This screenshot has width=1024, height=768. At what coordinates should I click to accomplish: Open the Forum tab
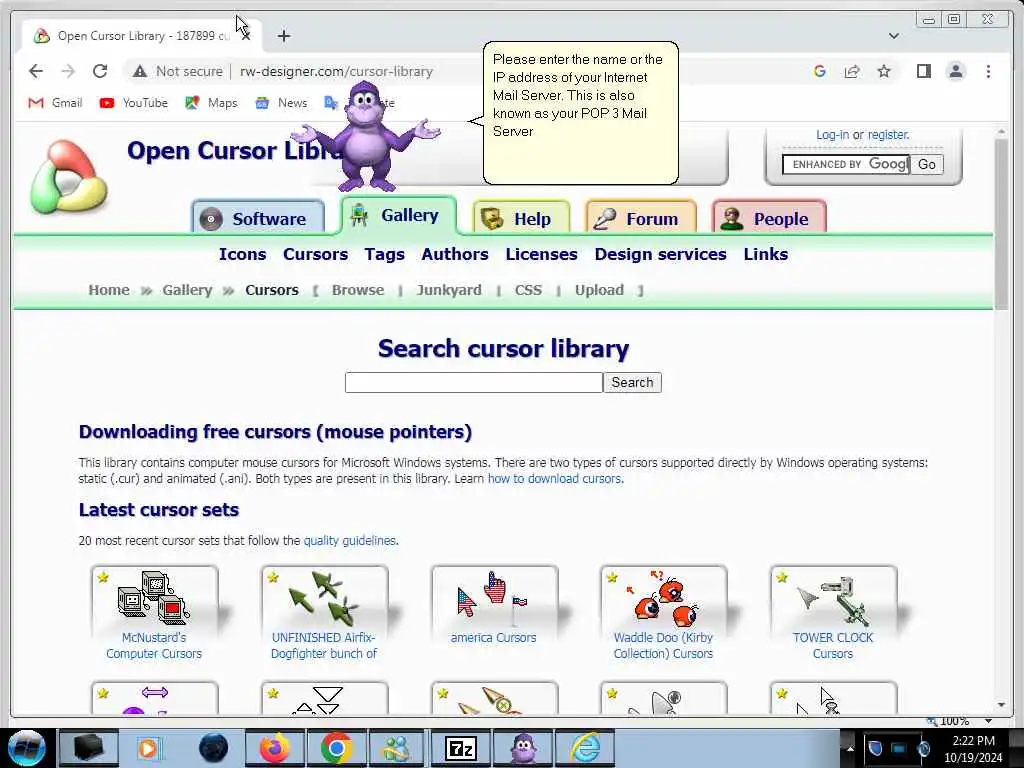[641, 218]
